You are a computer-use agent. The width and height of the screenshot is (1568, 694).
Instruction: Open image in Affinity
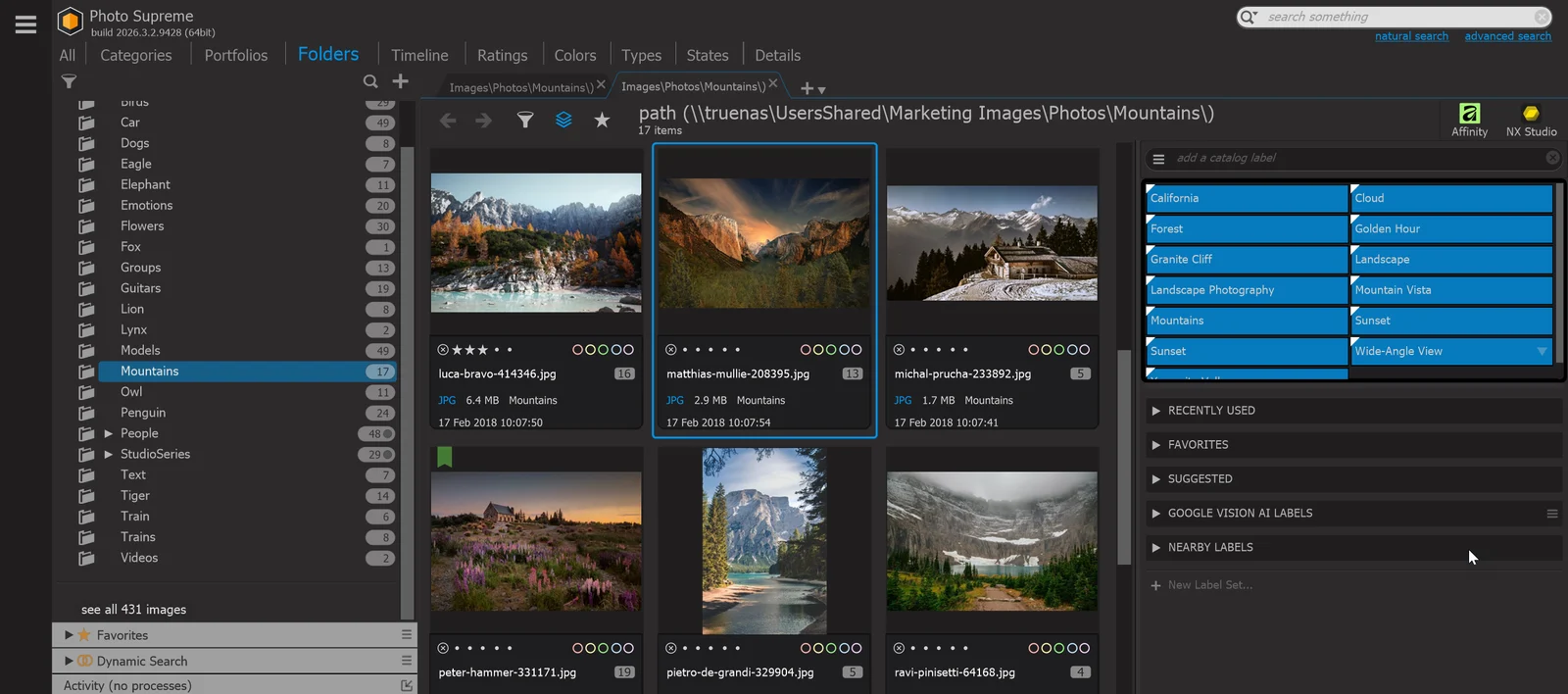[x=1469, y=120]
